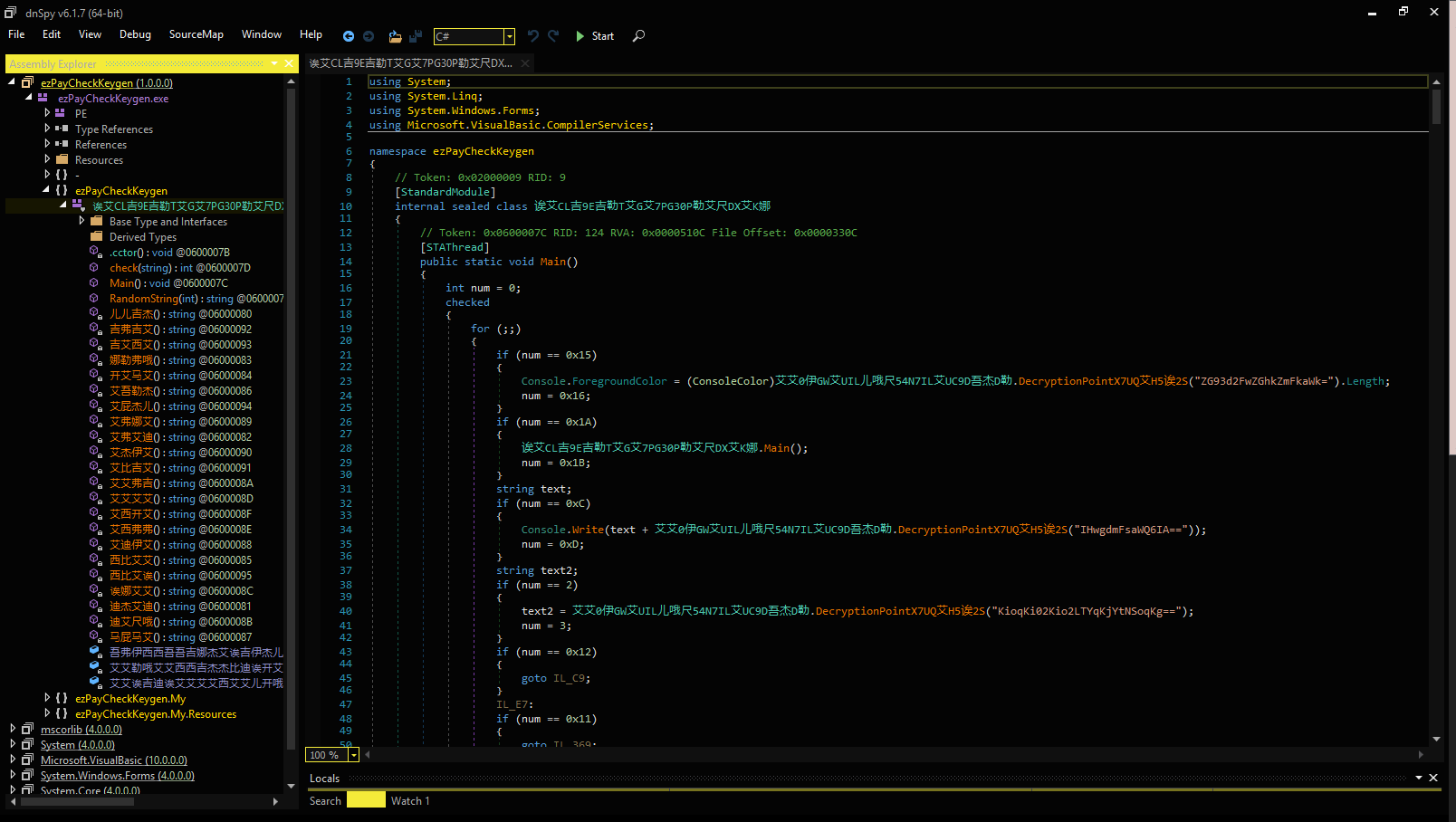1456x822 pixels.
Task: Click the Main() method icon
Action: [94, 282]
